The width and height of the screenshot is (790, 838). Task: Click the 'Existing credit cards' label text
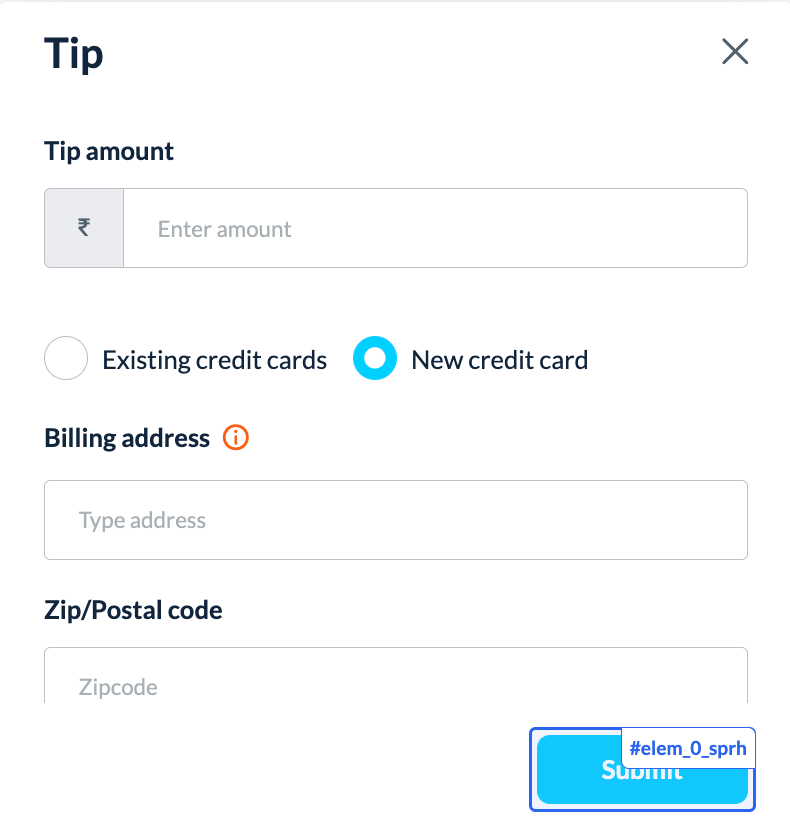[214, 360]
